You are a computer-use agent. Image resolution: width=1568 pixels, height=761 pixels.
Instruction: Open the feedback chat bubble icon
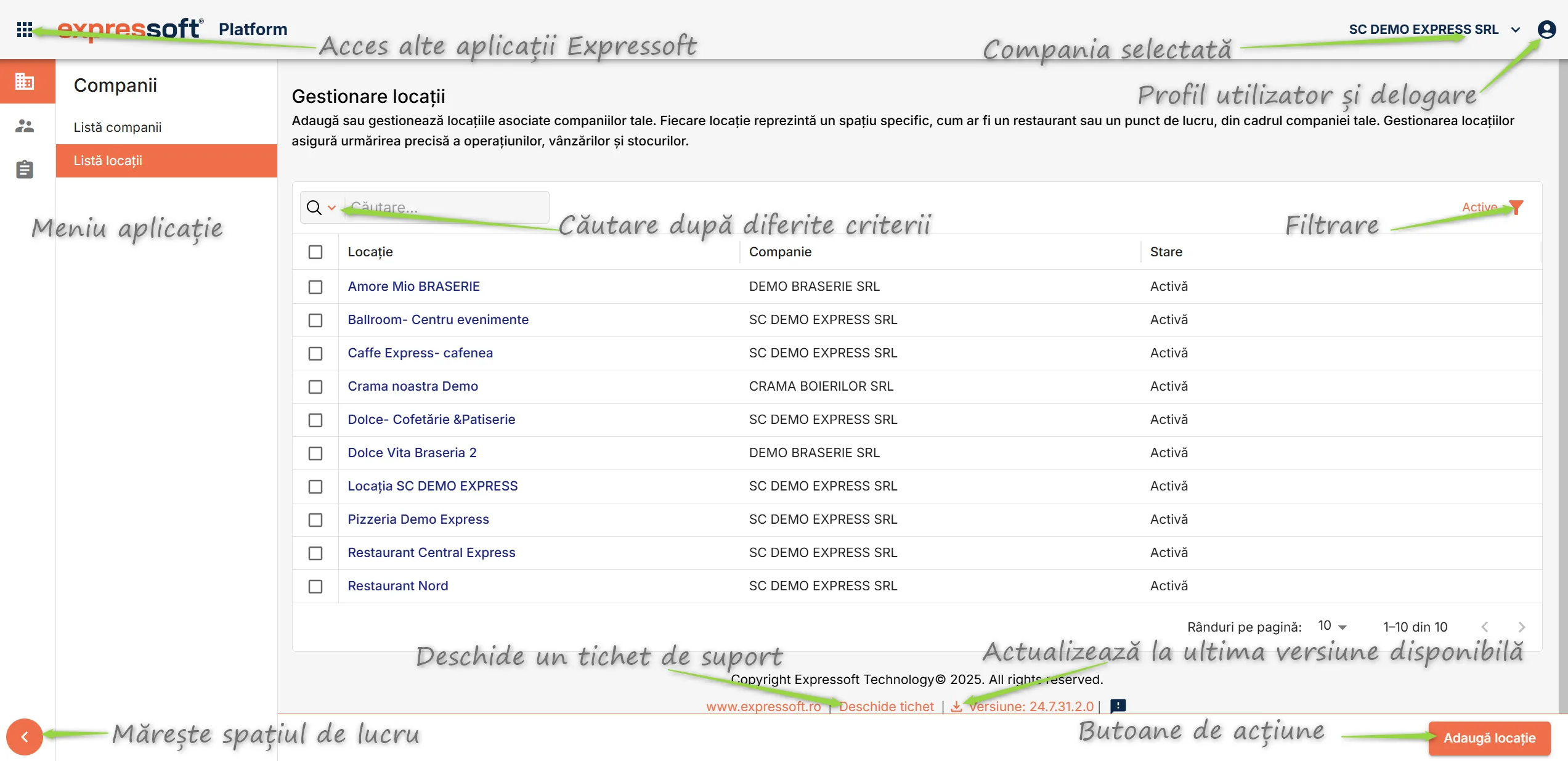coord(1118,706)
